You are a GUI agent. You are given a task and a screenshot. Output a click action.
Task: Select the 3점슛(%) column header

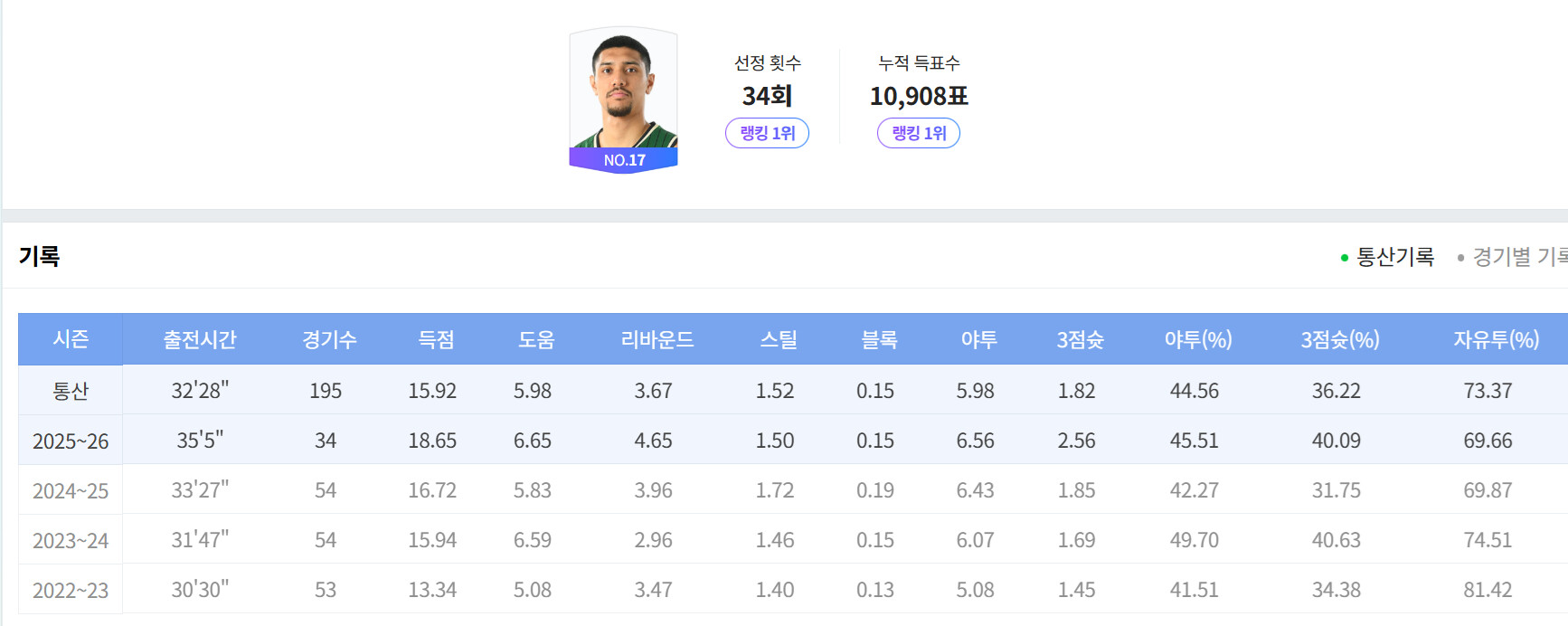tap(1340, 339)
